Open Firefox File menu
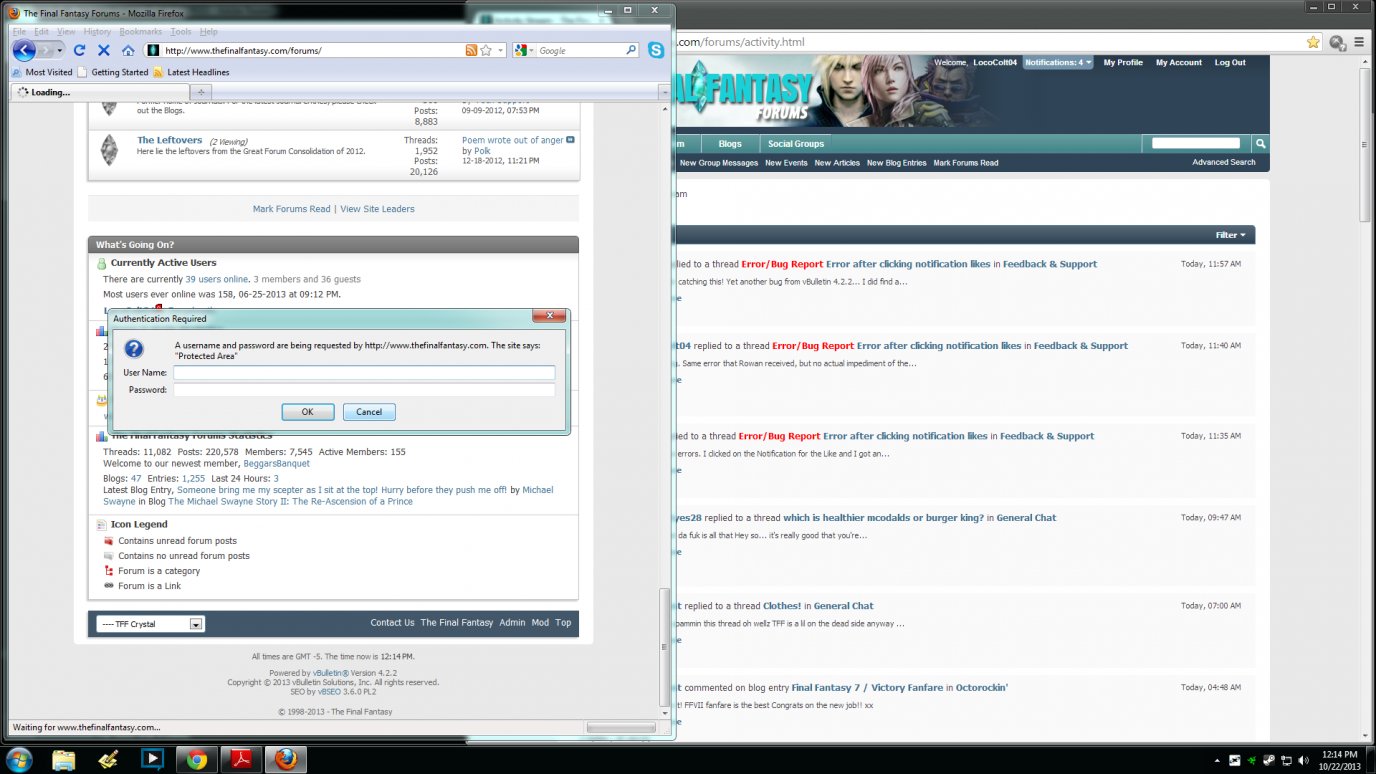The image size is (1376, 774). click(x=20, y=32)
